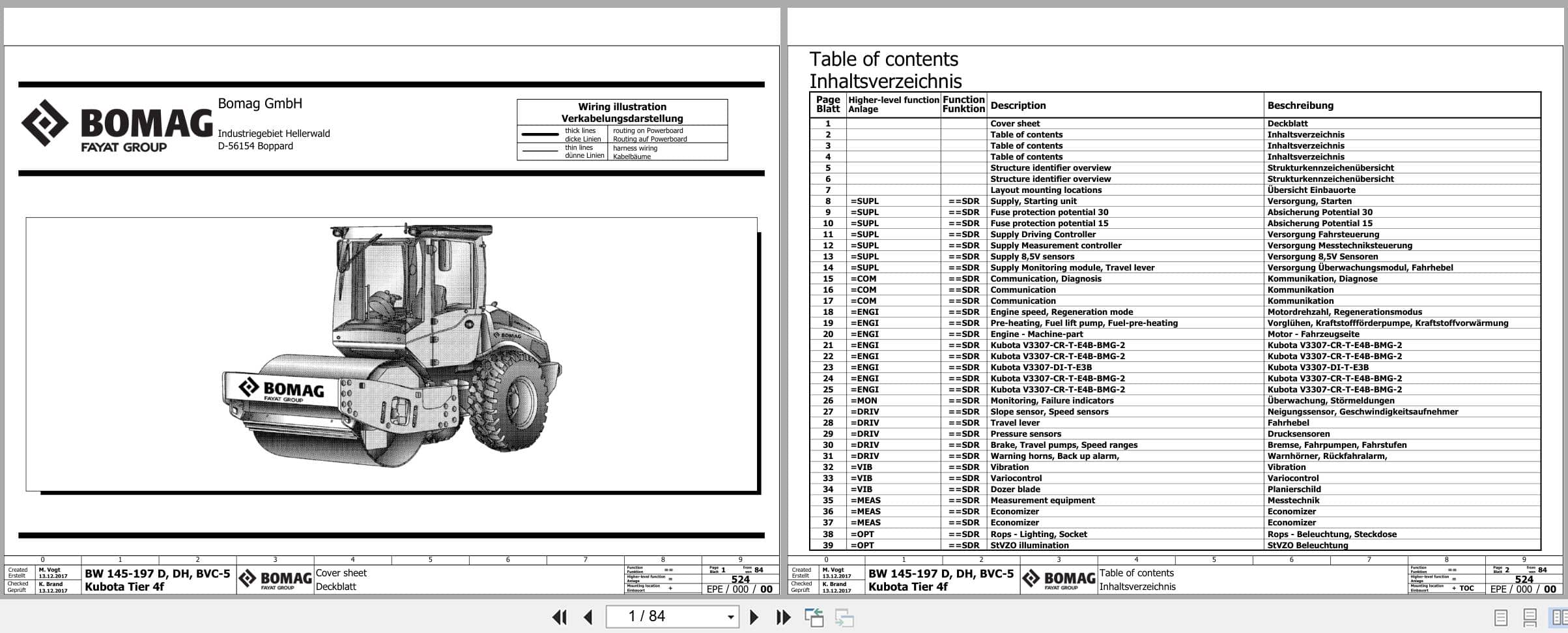
Task: Click 'Supply Monitoring module, Travel lever' entry
Action: click(1072, 268)
